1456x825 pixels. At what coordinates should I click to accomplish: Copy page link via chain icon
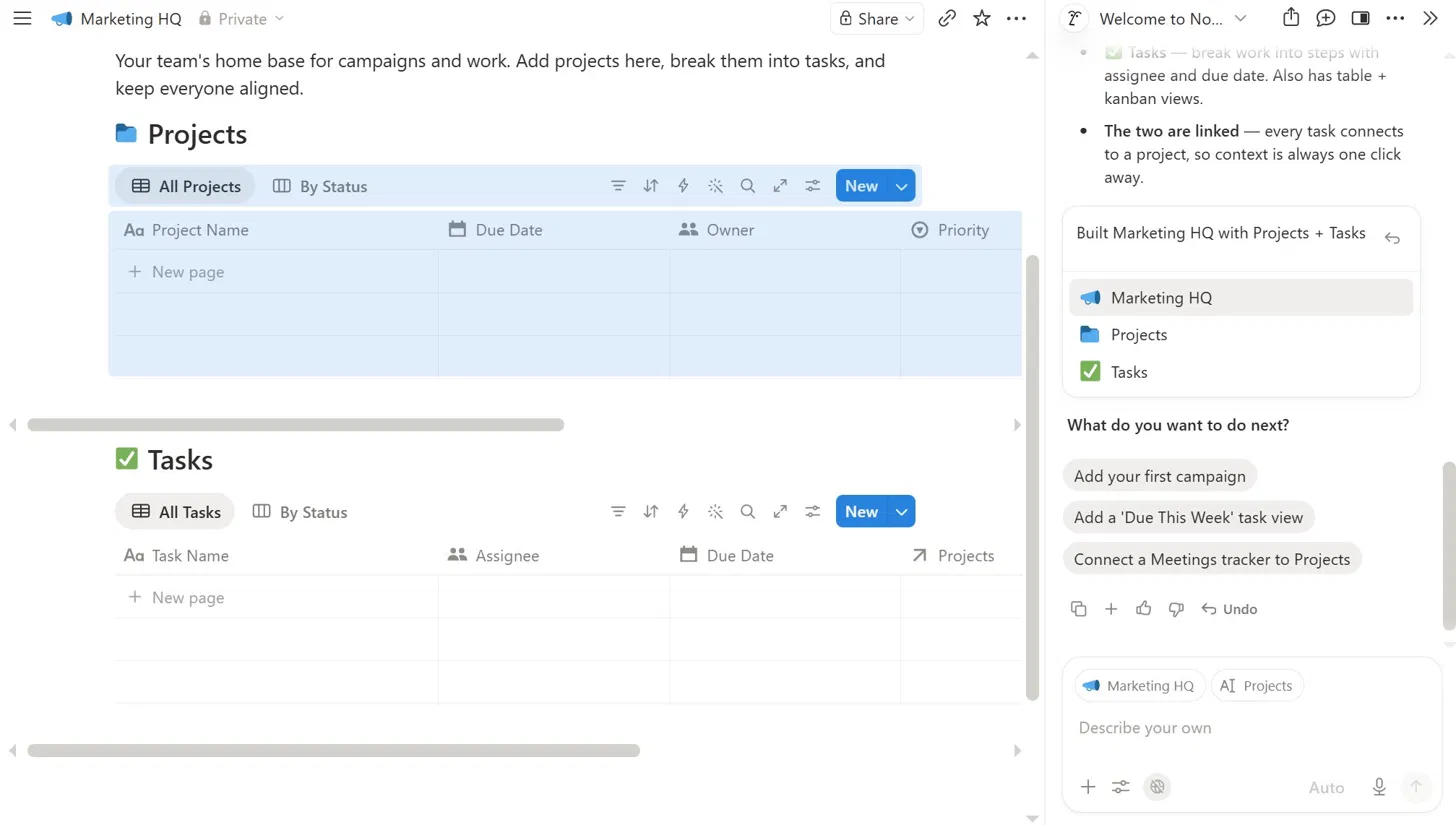[947, 18]
